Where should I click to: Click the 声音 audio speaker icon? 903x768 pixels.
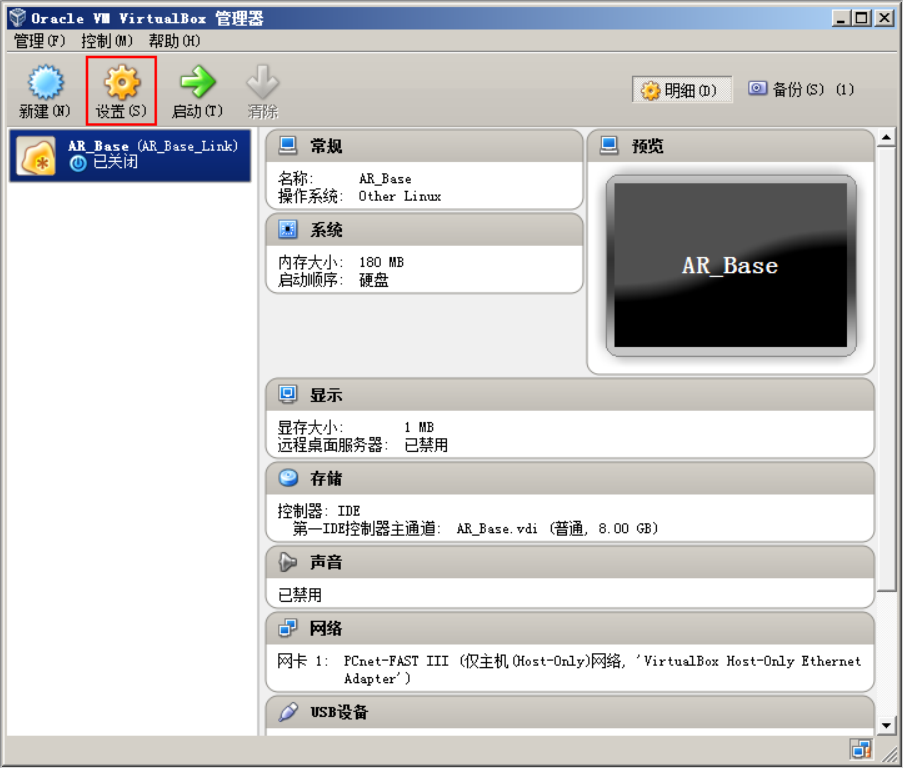pos(287,562)
